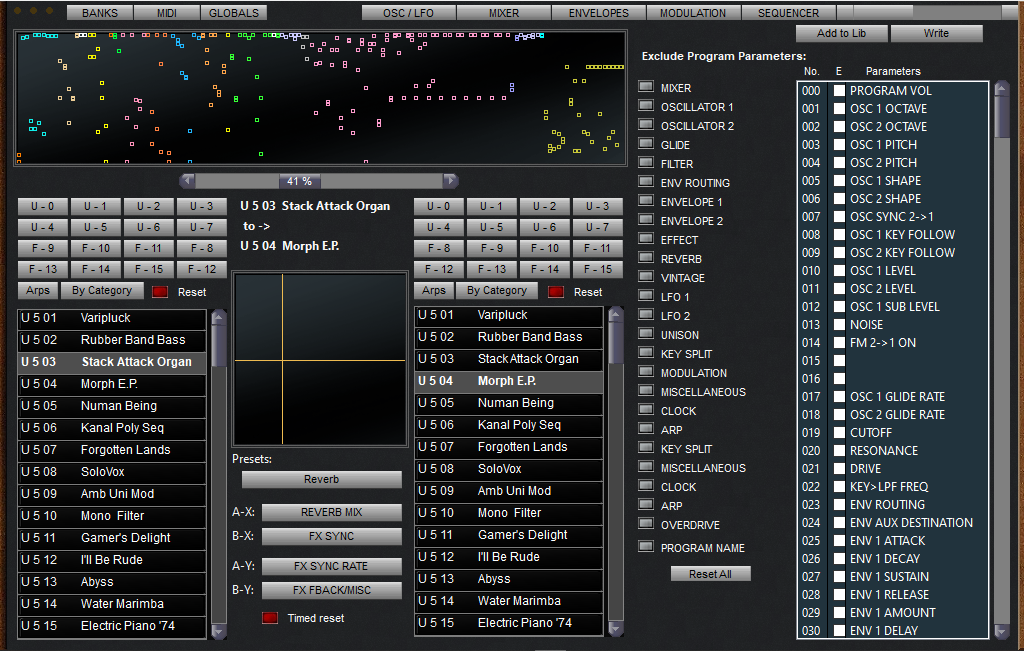Click the morph percentage slider's left arrow
The image size is (1024, 652).
coord(187,181)
